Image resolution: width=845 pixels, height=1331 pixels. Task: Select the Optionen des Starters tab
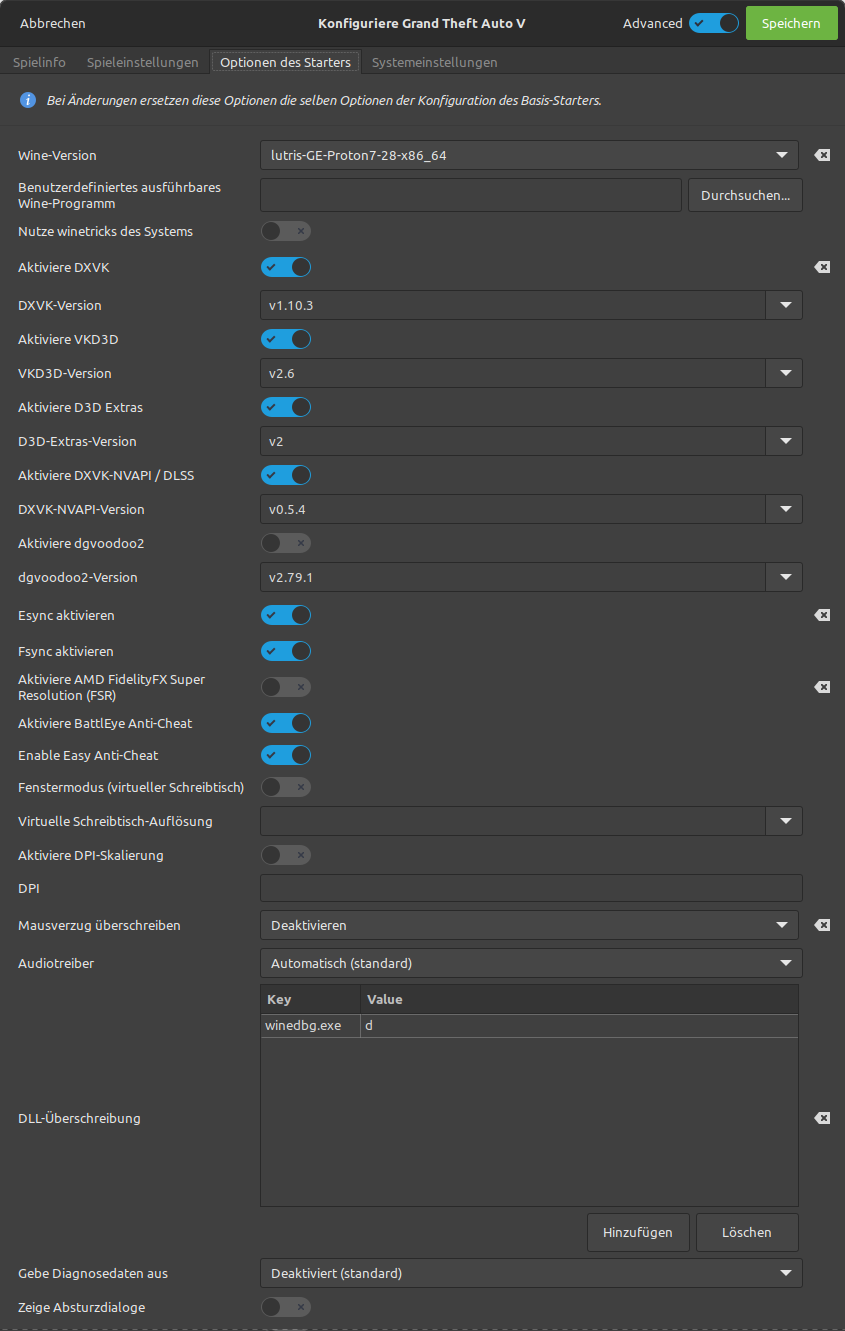point(285,62)
